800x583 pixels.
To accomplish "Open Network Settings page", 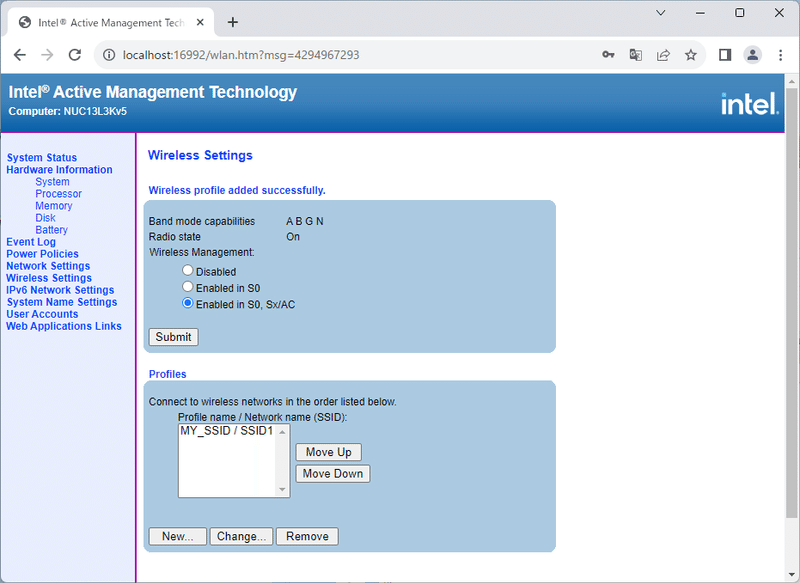I will pos(48,266).
